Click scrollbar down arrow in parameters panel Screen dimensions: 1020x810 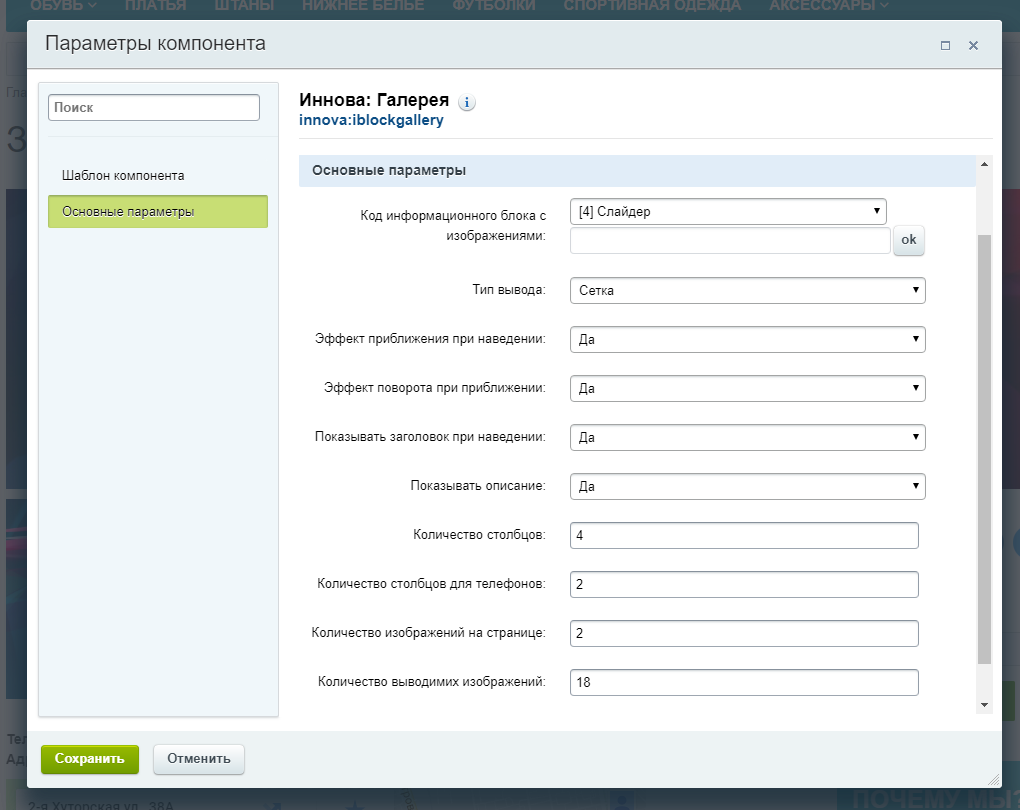coord(984,705)
